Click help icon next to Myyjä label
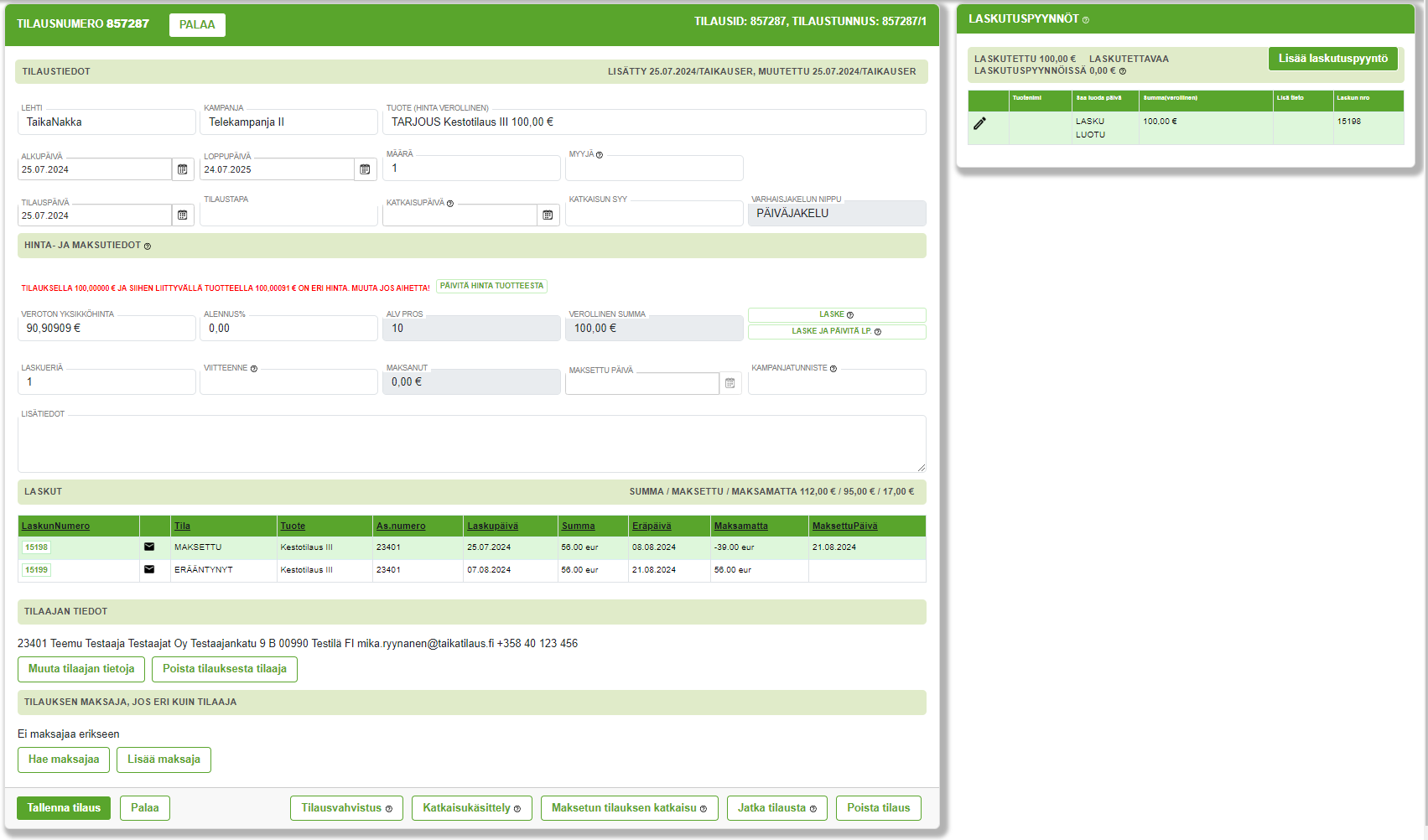 (x=600, y=155)
